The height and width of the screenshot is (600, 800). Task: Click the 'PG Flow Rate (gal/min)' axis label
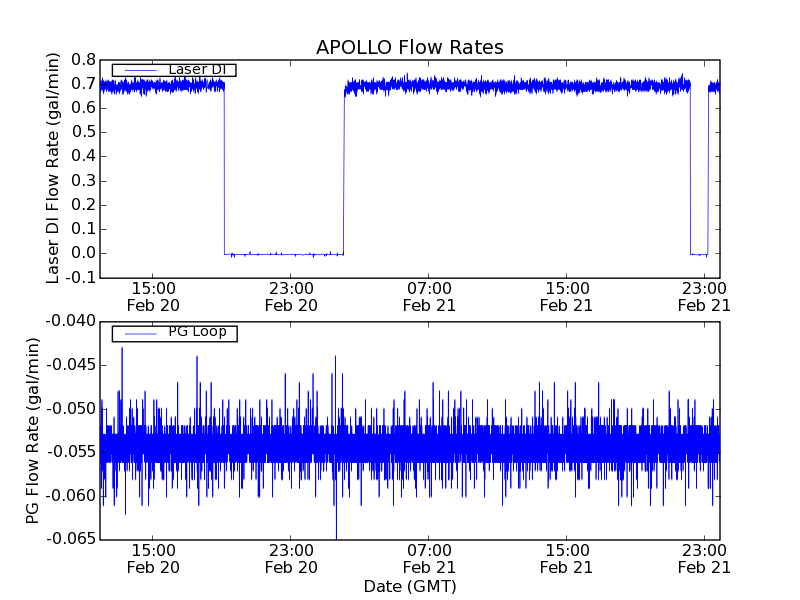pos(32,431)
